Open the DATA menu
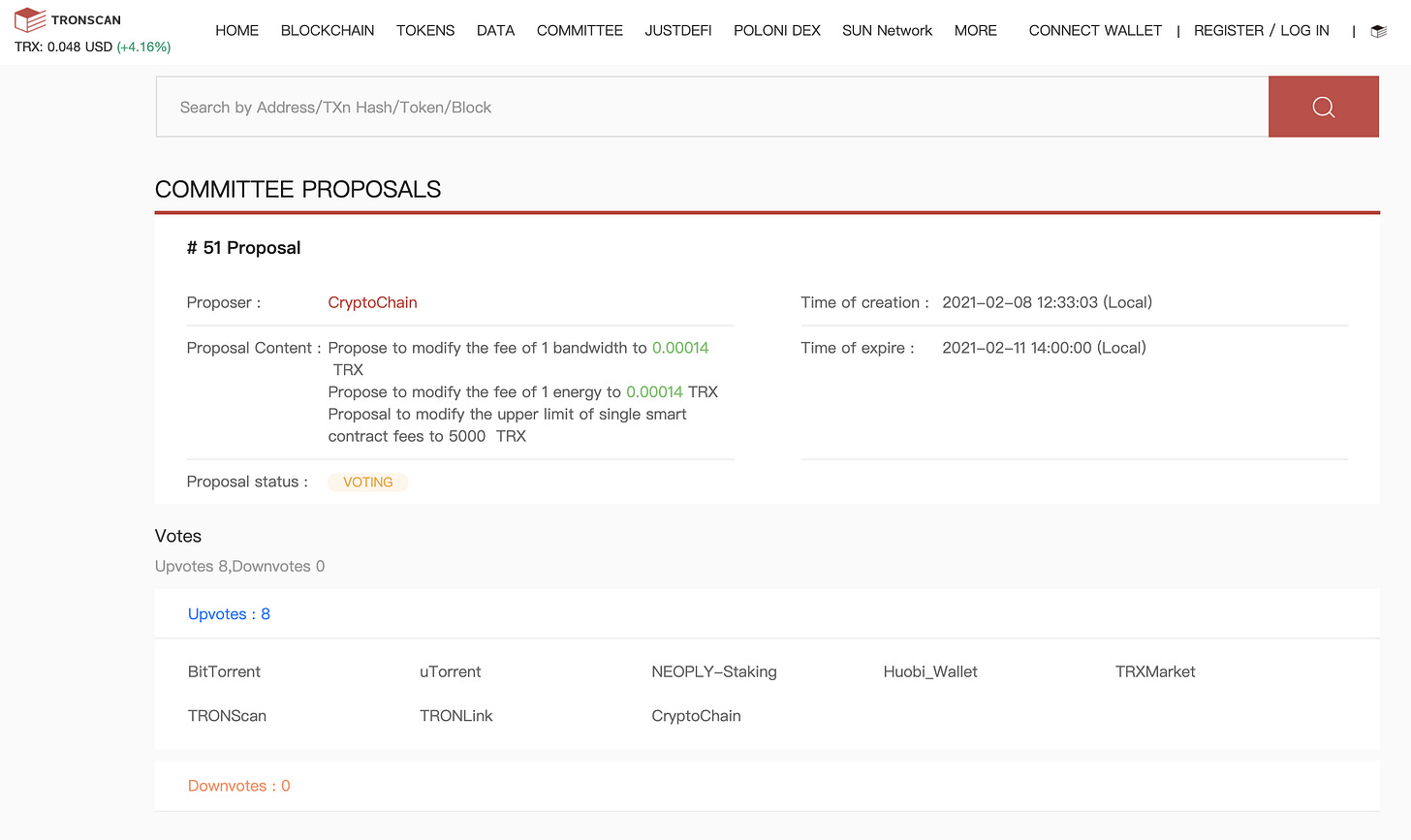The image size is (1411, 840). pos(495,31)
